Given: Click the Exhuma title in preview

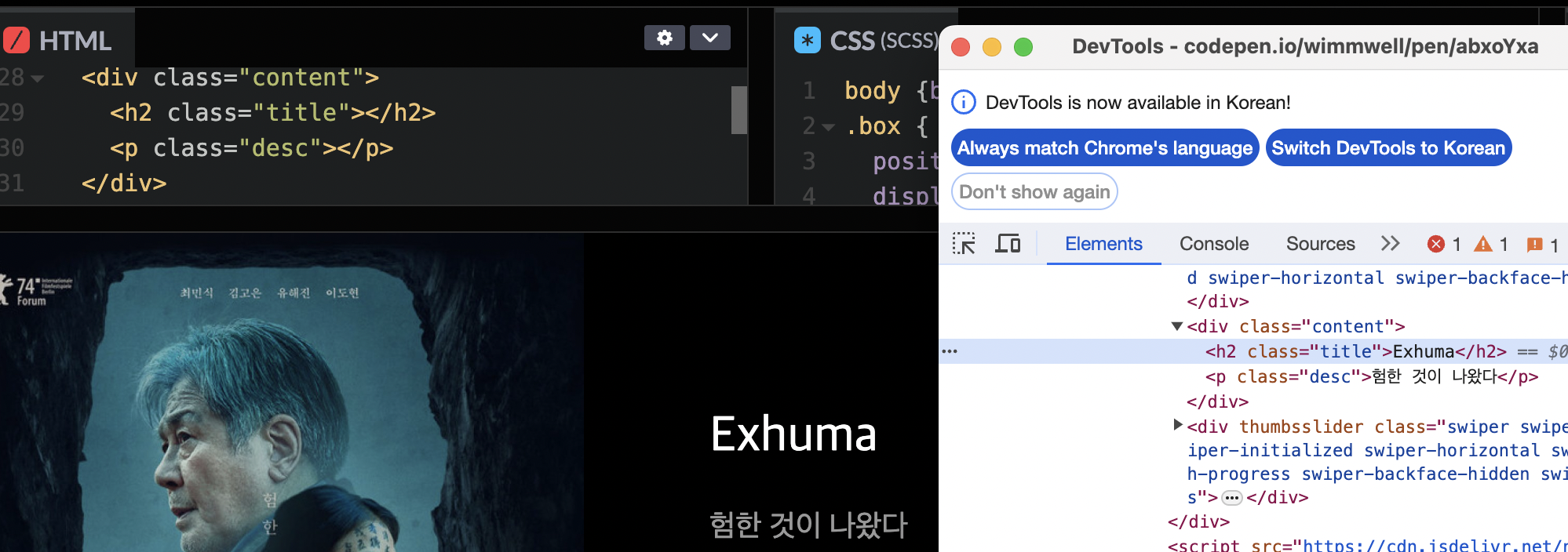Looking at the screenshot, I should [793, 434].
